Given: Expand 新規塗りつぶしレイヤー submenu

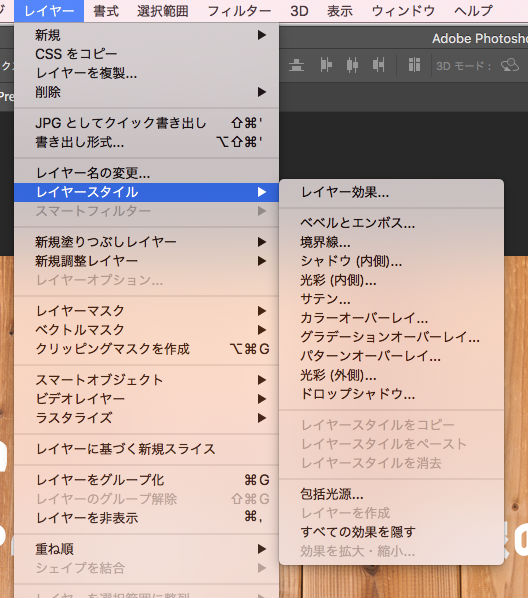Looking at the screenshot, I should pos(146,242).
